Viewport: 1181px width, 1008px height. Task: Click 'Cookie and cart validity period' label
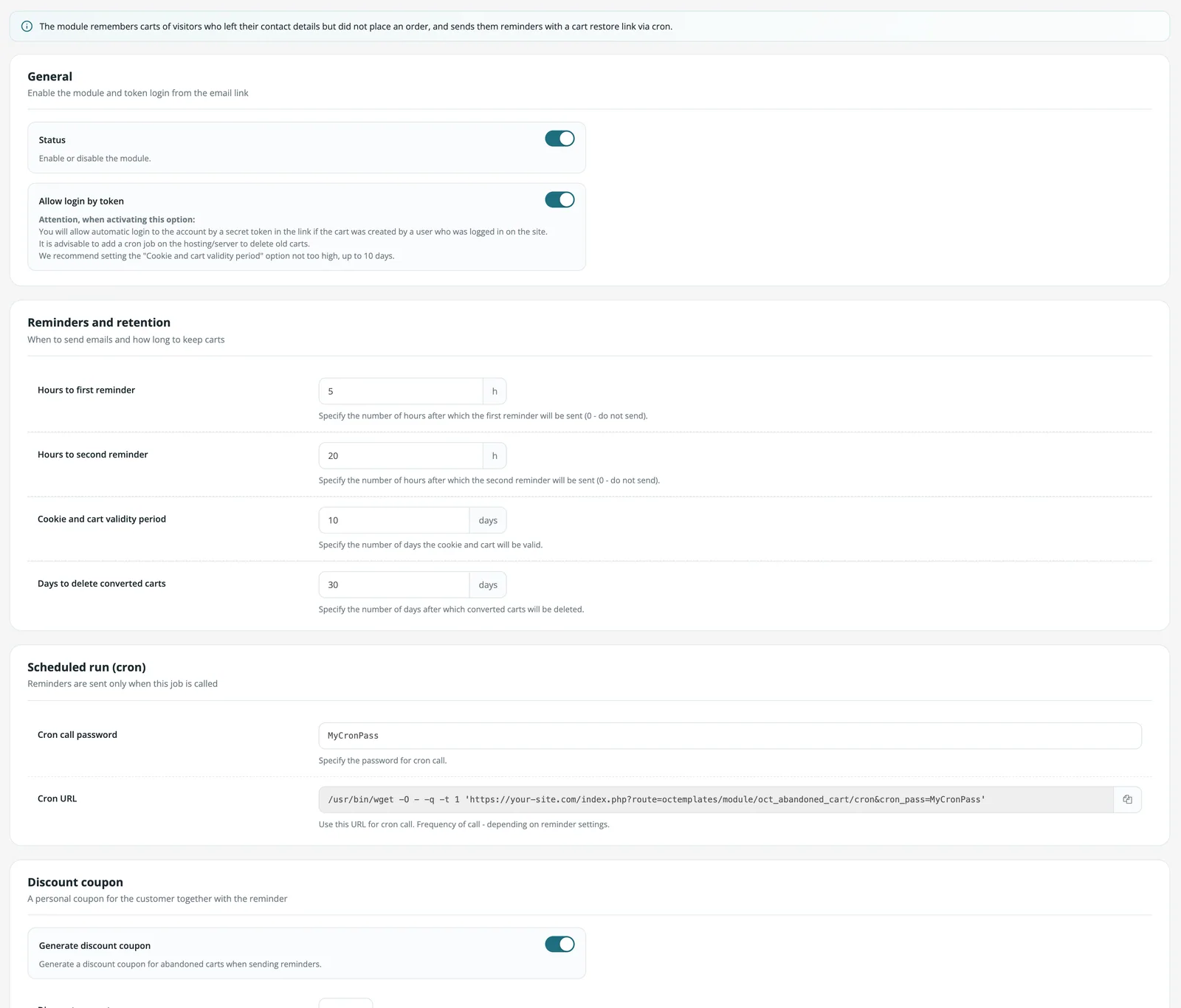coord(102,519)
